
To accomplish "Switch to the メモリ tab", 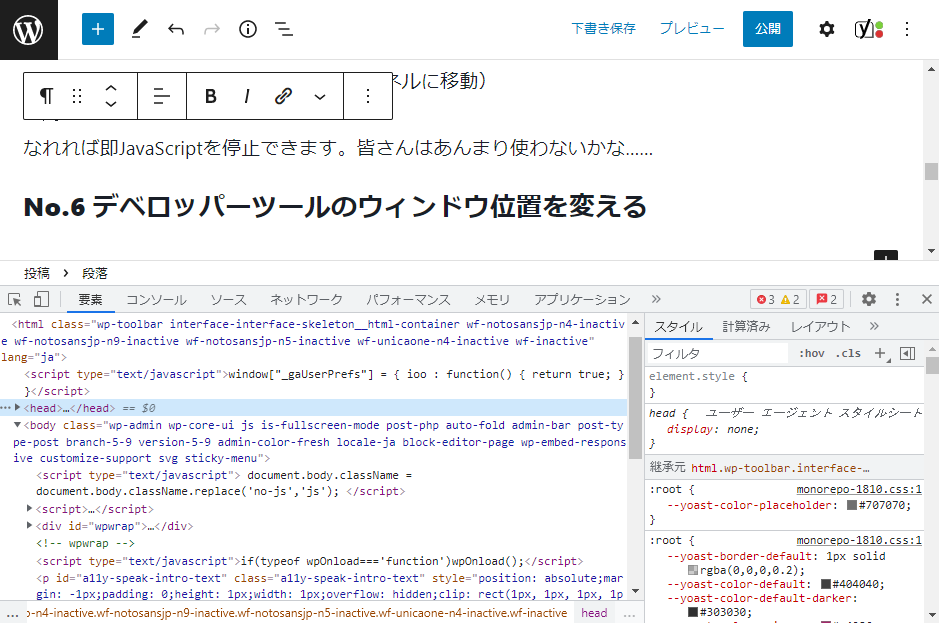I will click(492, 300).
